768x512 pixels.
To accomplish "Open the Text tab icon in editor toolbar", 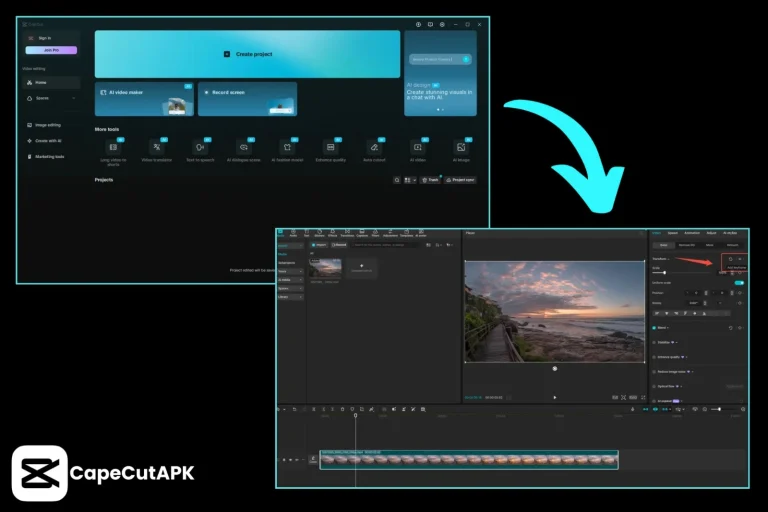I will [x=307, y=233].
